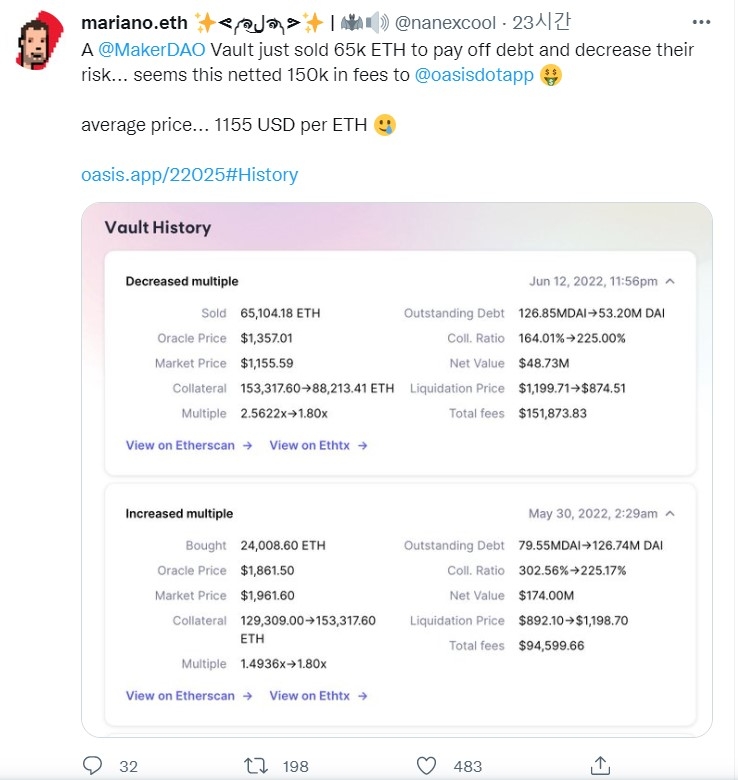Open the @nanexcool handle
The height and width of the screenshot is (780, 738).
click(445, 22)
